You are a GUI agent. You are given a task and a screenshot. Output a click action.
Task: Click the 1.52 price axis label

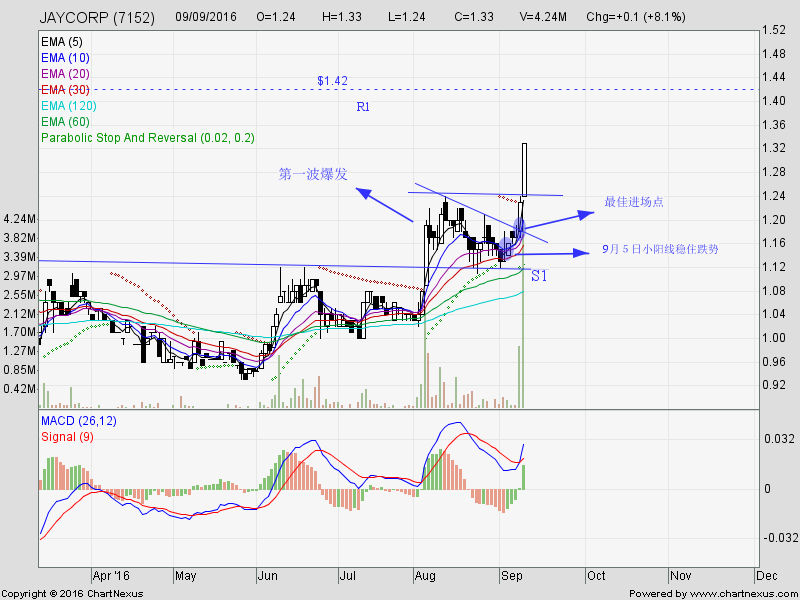(x=773, y=30)
